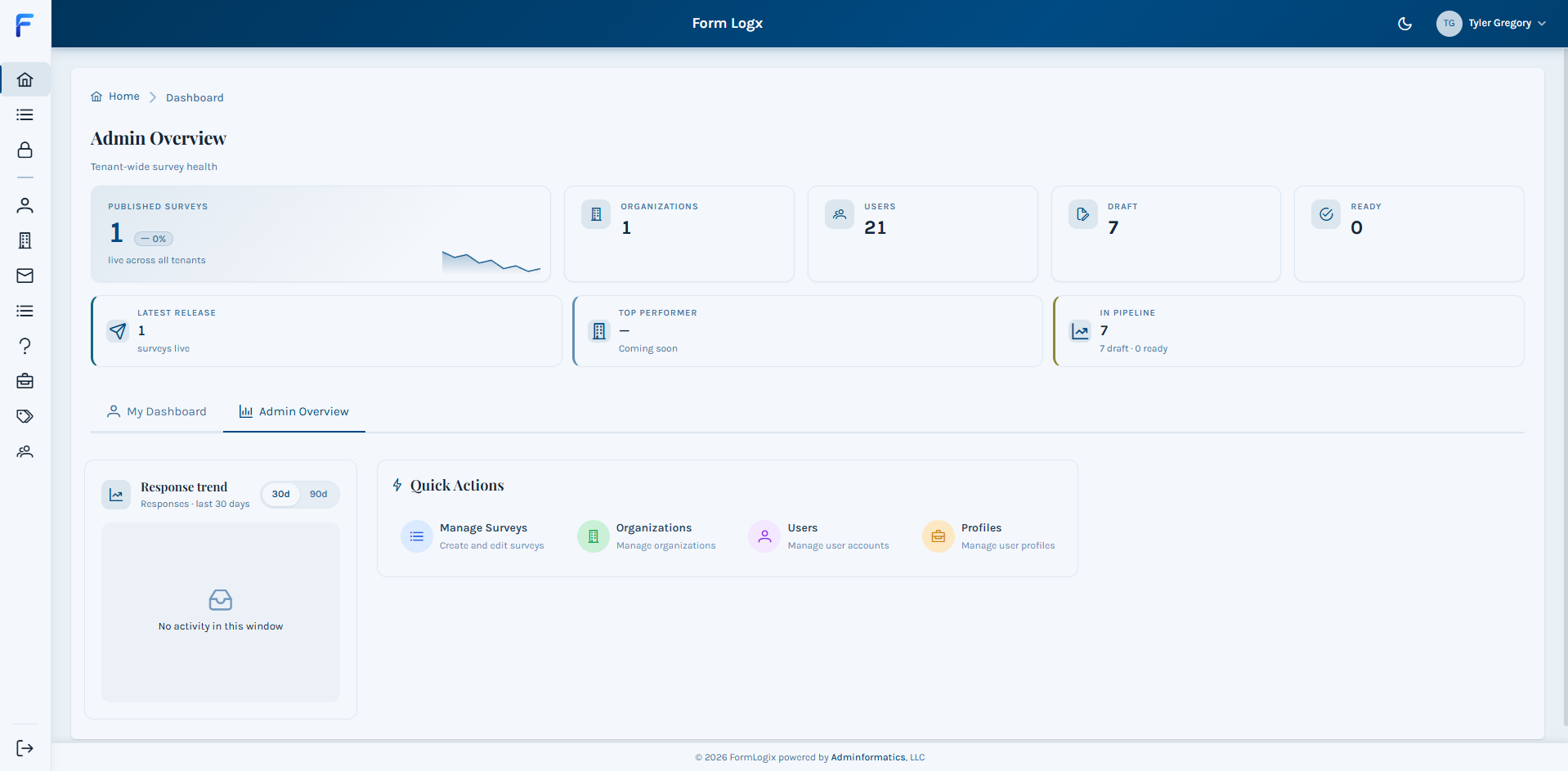Click the Published Surveys sparkline chart
Viewport: 1568px width, 771px height.
click(x=491, y=262)
